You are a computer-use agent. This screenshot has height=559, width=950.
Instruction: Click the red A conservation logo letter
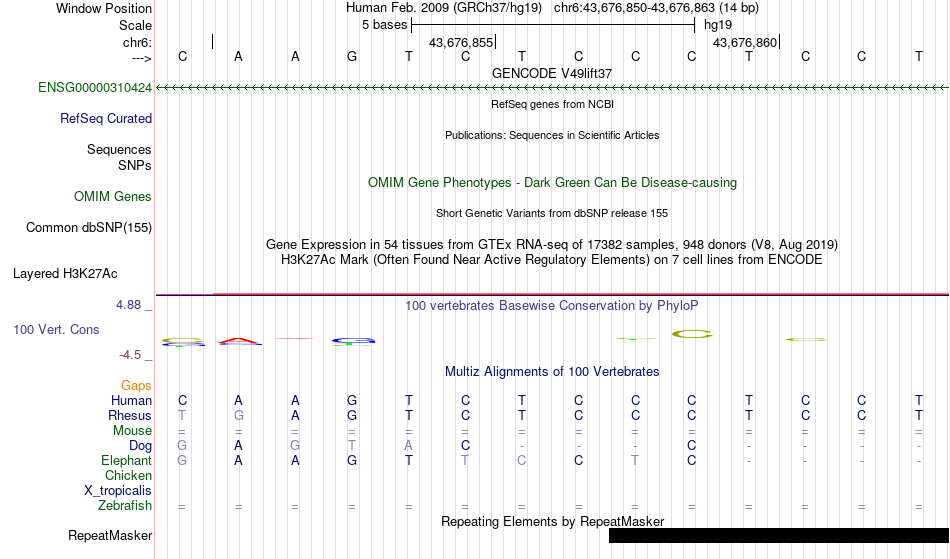[239, 341]
